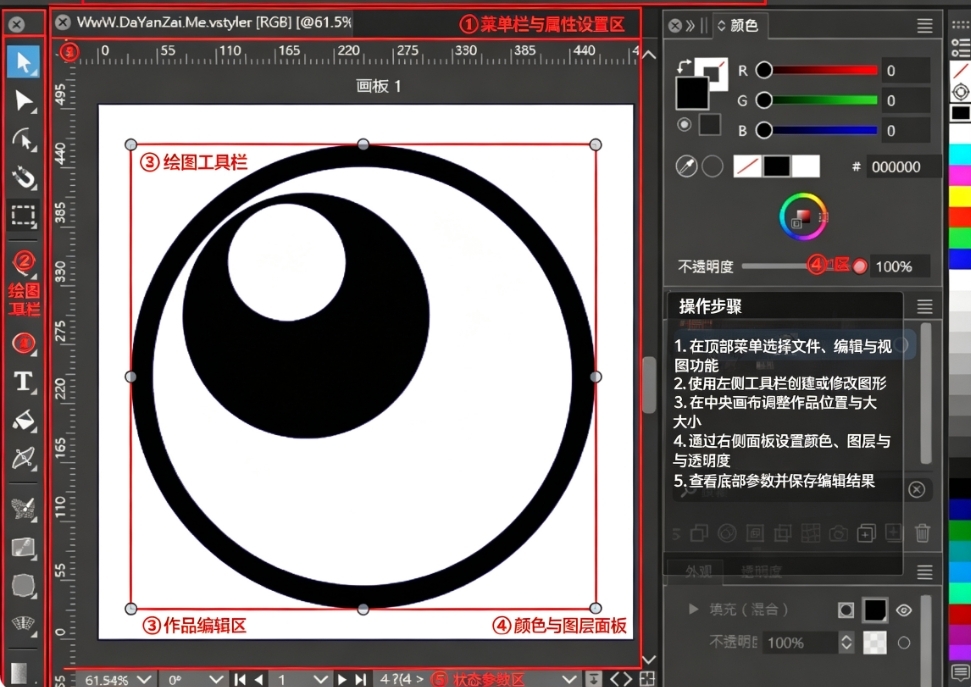Select the arrow Selection tool
This screenshot has height=687, width=971.
(x=24, y=62)
